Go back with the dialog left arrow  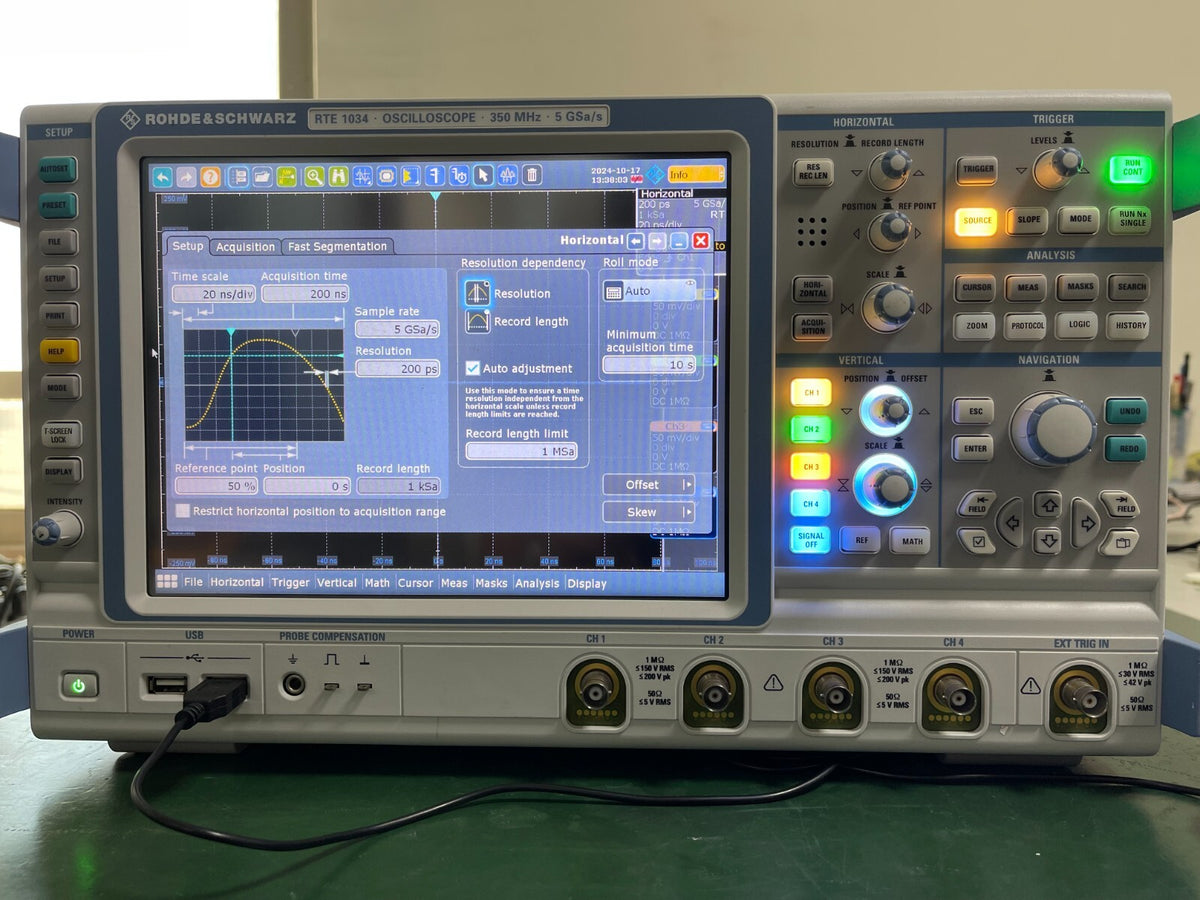pos(636,241)
